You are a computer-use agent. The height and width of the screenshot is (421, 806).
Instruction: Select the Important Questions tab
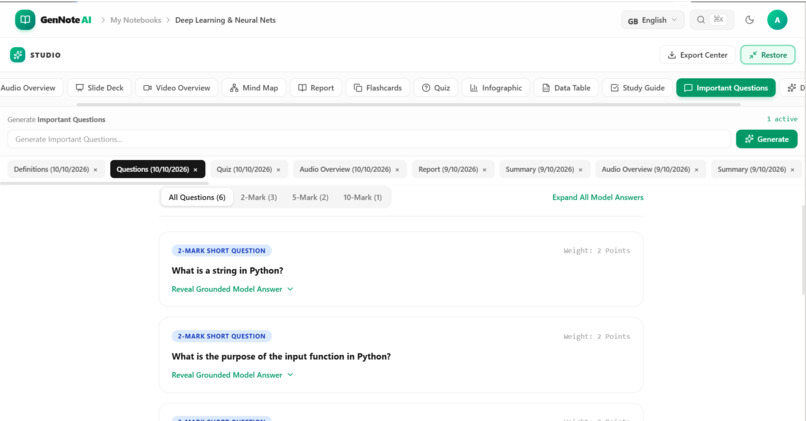click(x=726, y=88)
